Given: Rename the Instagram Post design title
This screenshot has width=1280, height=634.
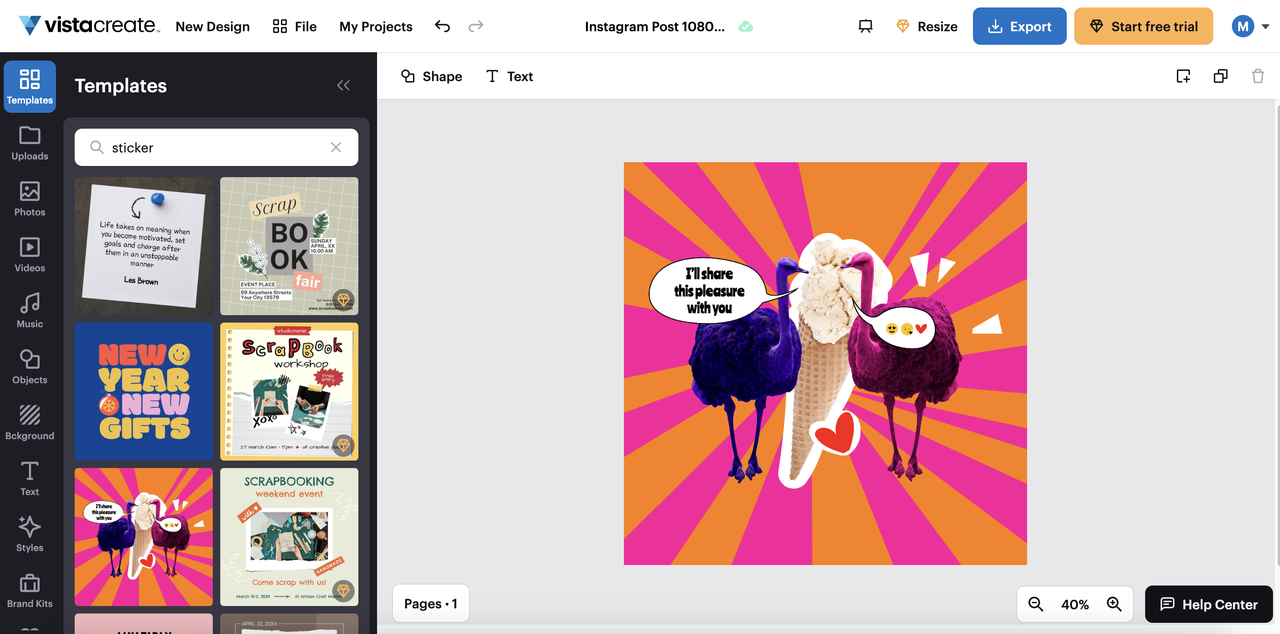Looking at the screenshot, I should [x=655, y=26].
